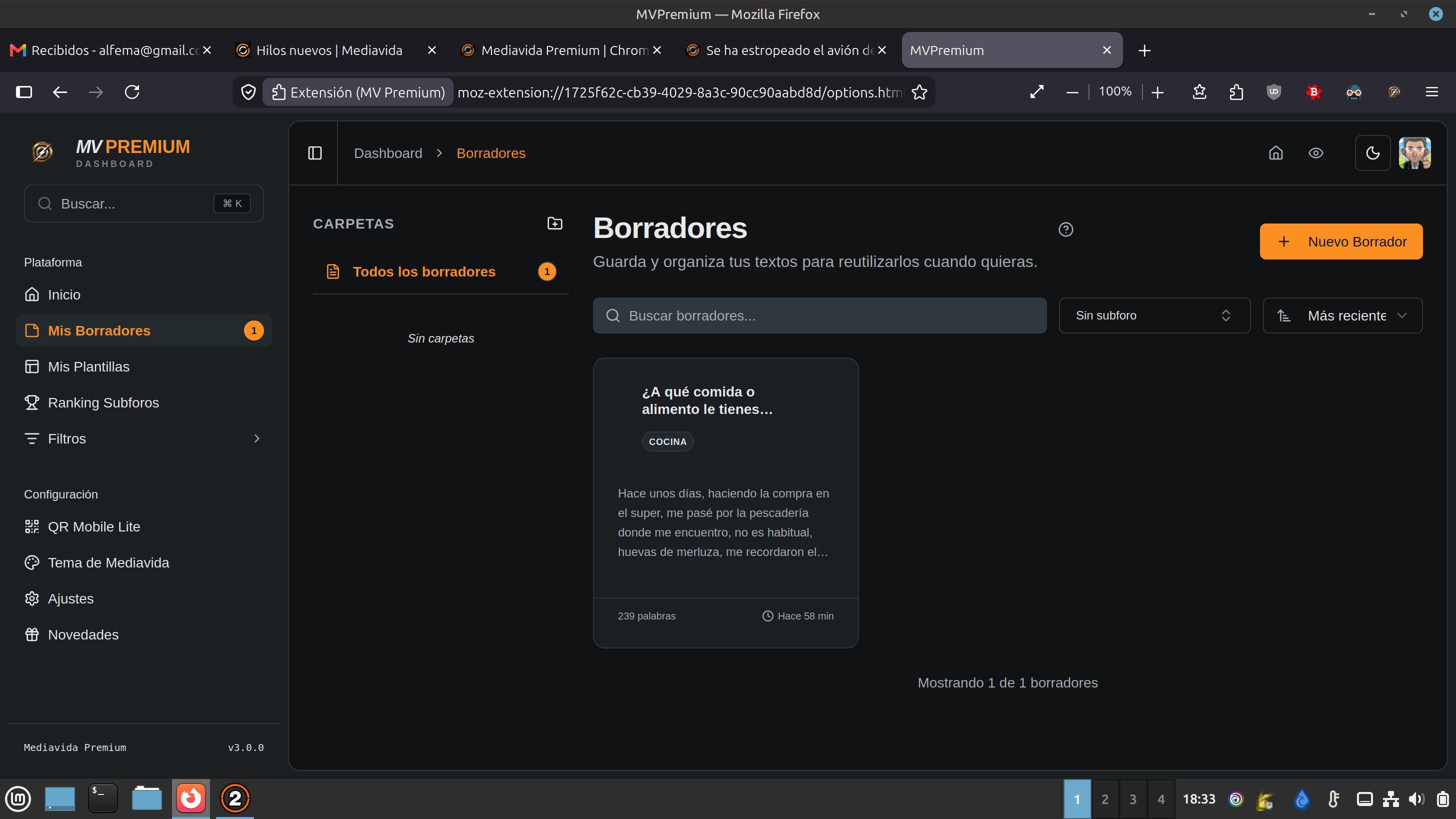Screen dimensions: 1456x819
Task: Focus the sidebar Buscar search field
Action: pyautogui.click(x=143, y=203)
